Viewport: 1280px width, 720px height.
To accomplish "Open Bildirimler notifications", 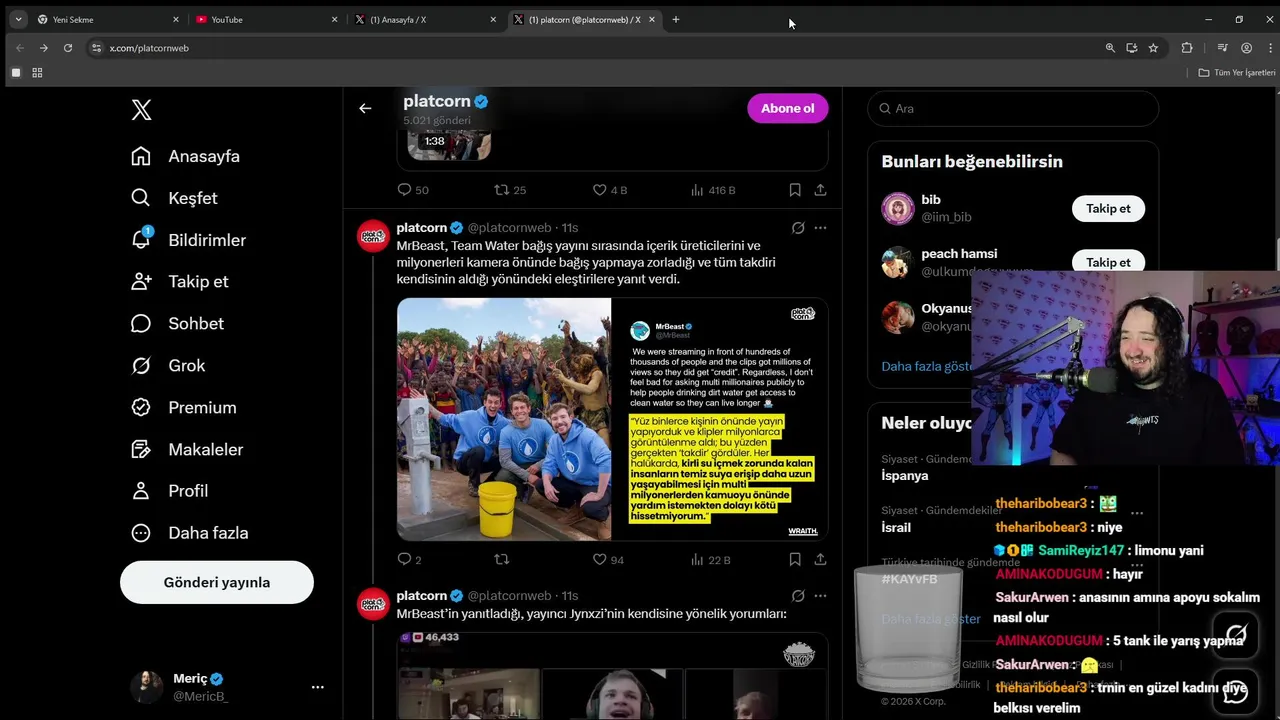I will coord(189,240).
